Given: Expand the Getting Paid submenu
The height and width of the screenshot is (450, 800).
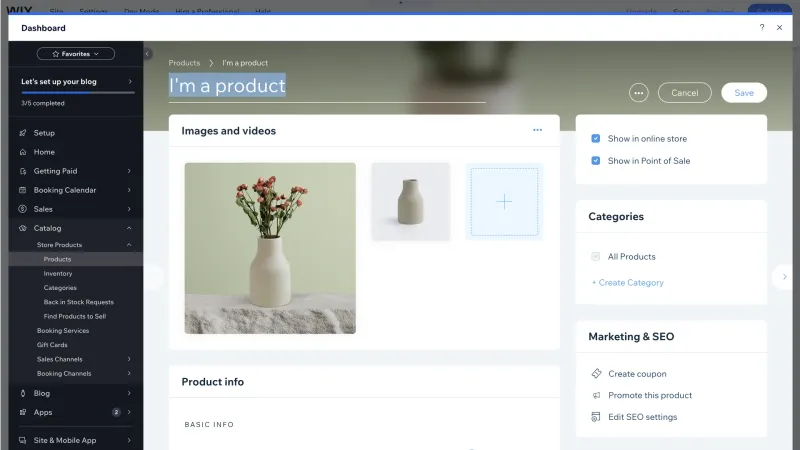Looking at the screenshot, I should click(129, 171).
